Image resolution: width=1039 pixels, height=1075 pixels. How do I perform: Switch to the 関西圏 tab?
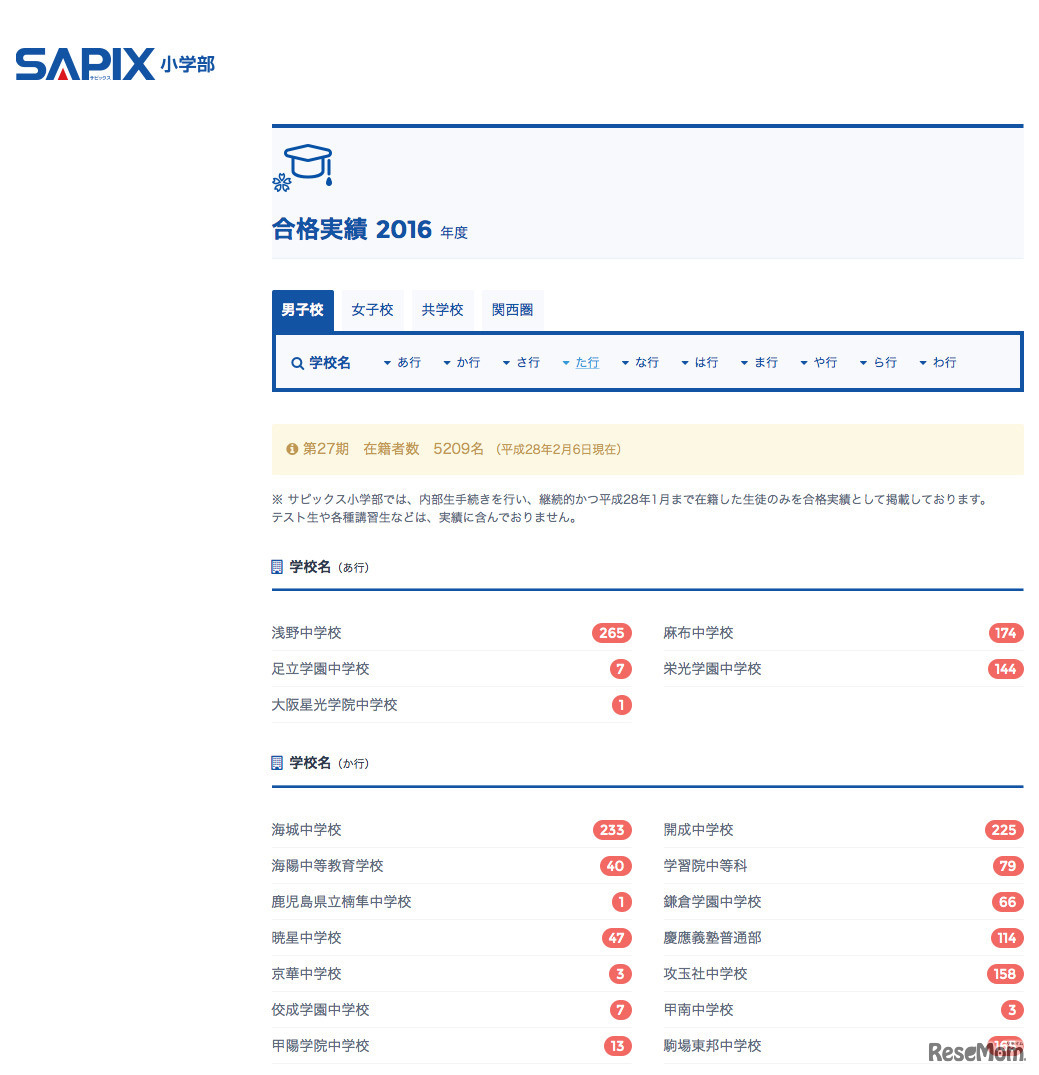point(512,310)
